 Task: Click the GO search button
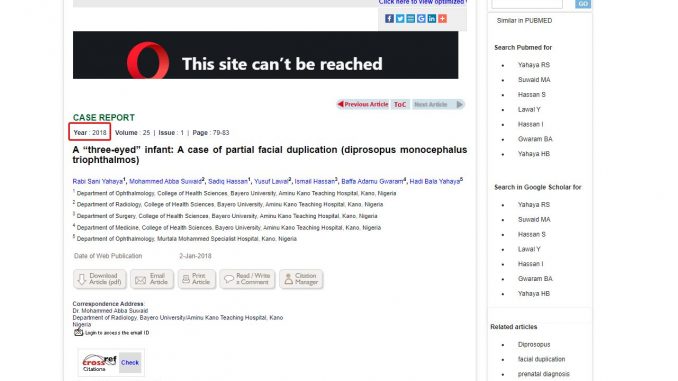[x=583, y=3]
